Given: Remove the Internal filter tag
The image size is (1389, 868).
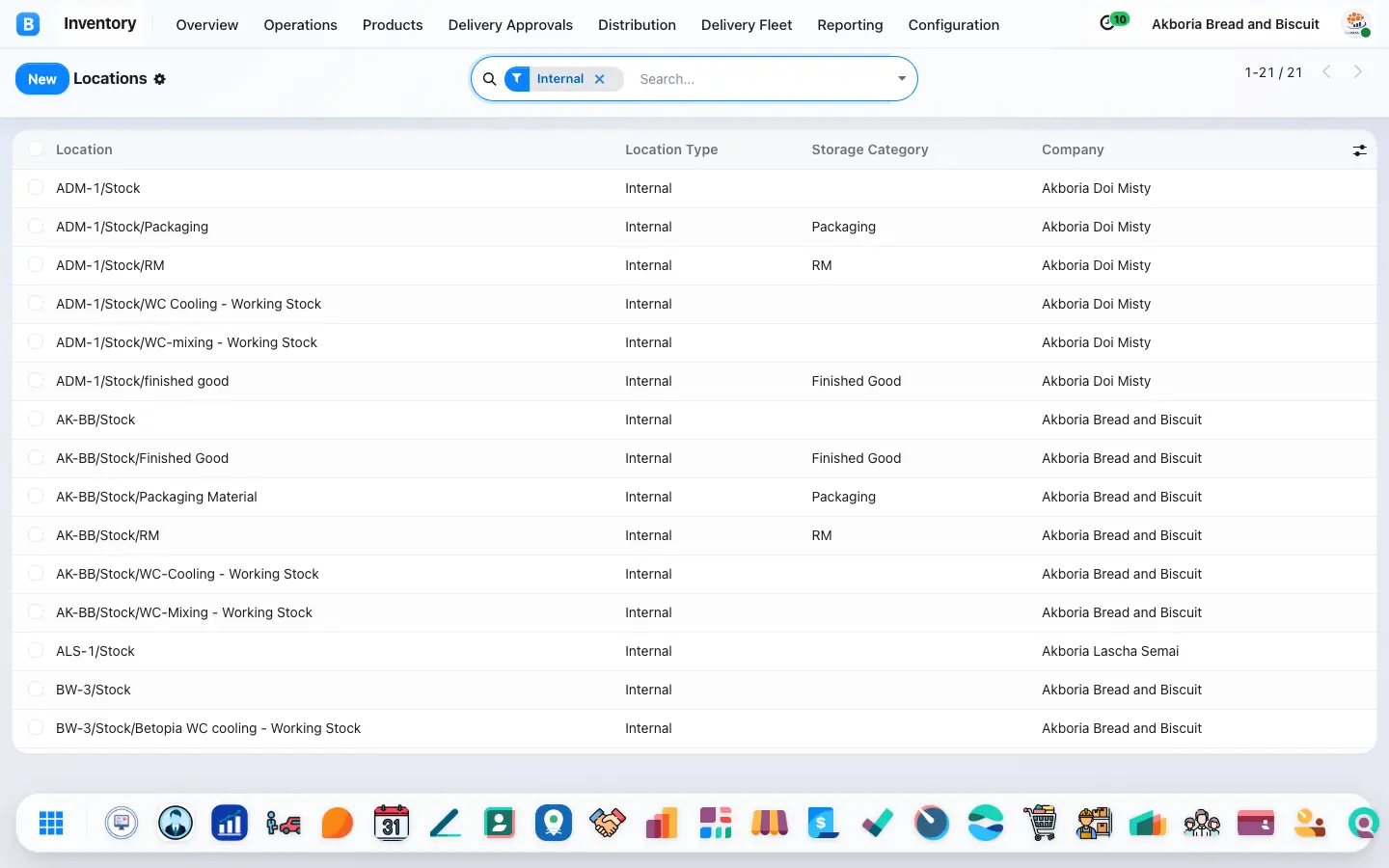Looking at the screenshot, I should [600, 79].
